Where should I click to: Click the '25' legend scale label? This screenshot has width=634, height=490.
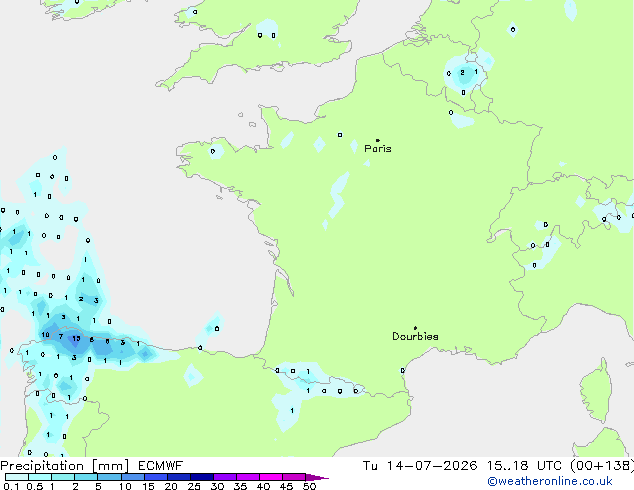pyautogui.click(x=194, y=486)
